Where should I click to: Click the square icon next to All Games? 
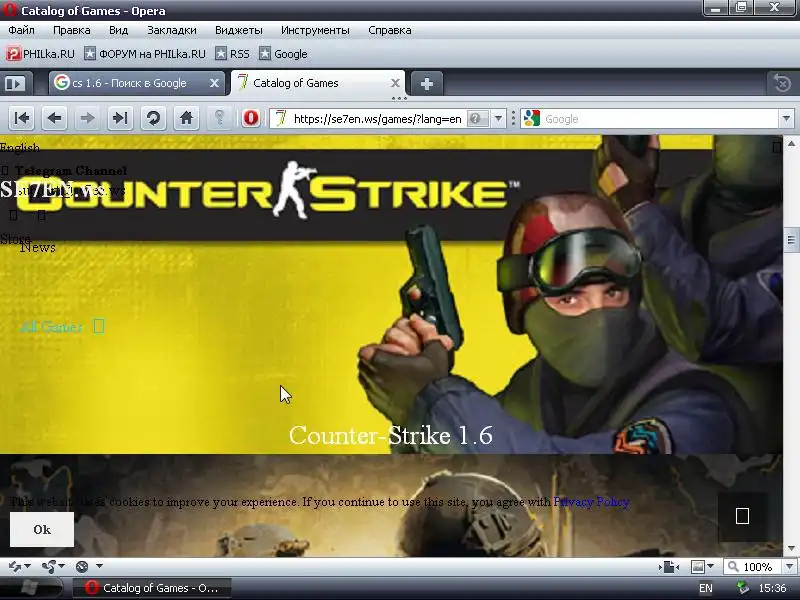tap(99, 326)
